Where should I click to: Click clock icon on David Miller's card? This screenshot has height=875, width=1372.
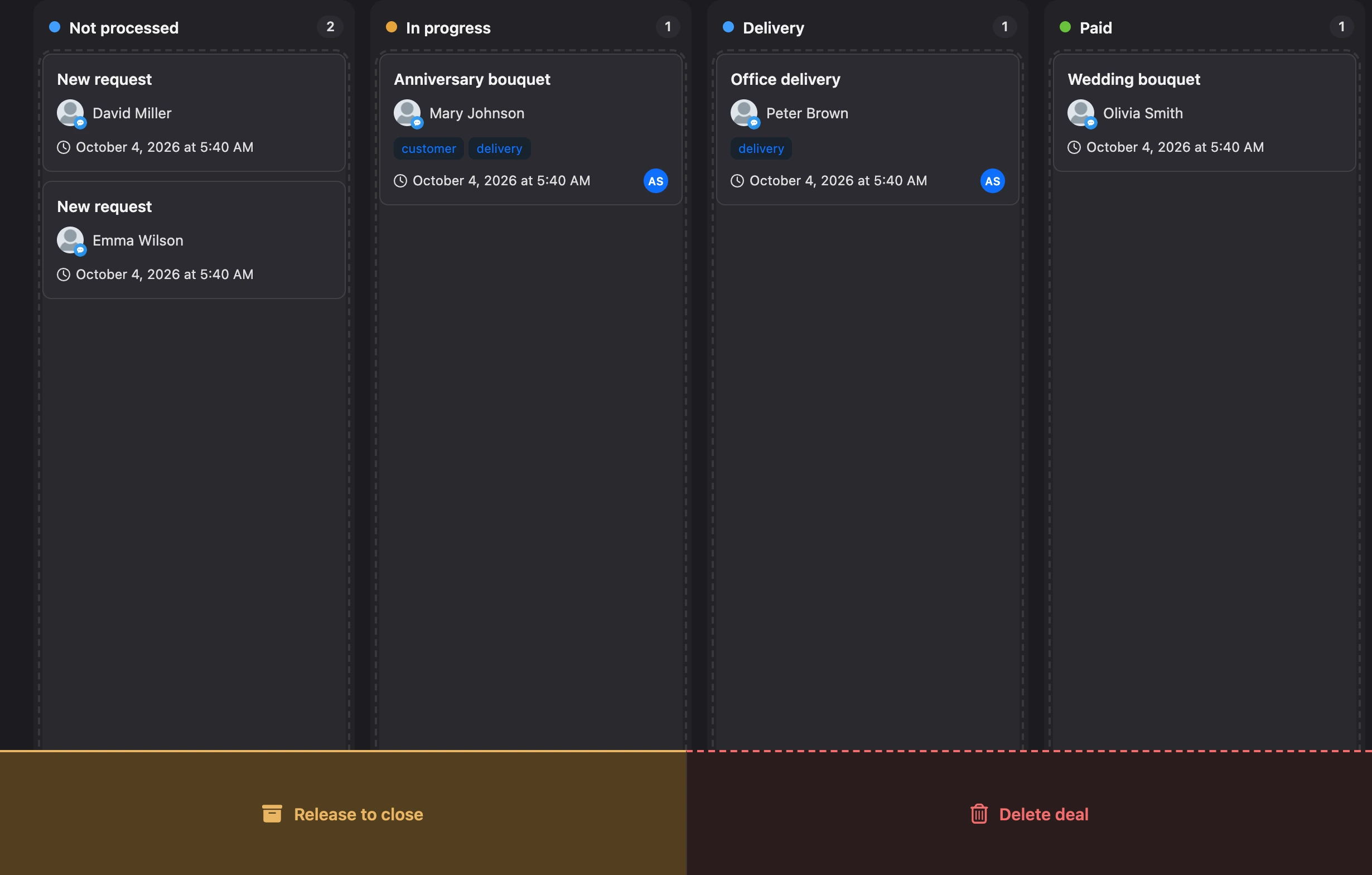pyautogui.click(x=63, y=147)
